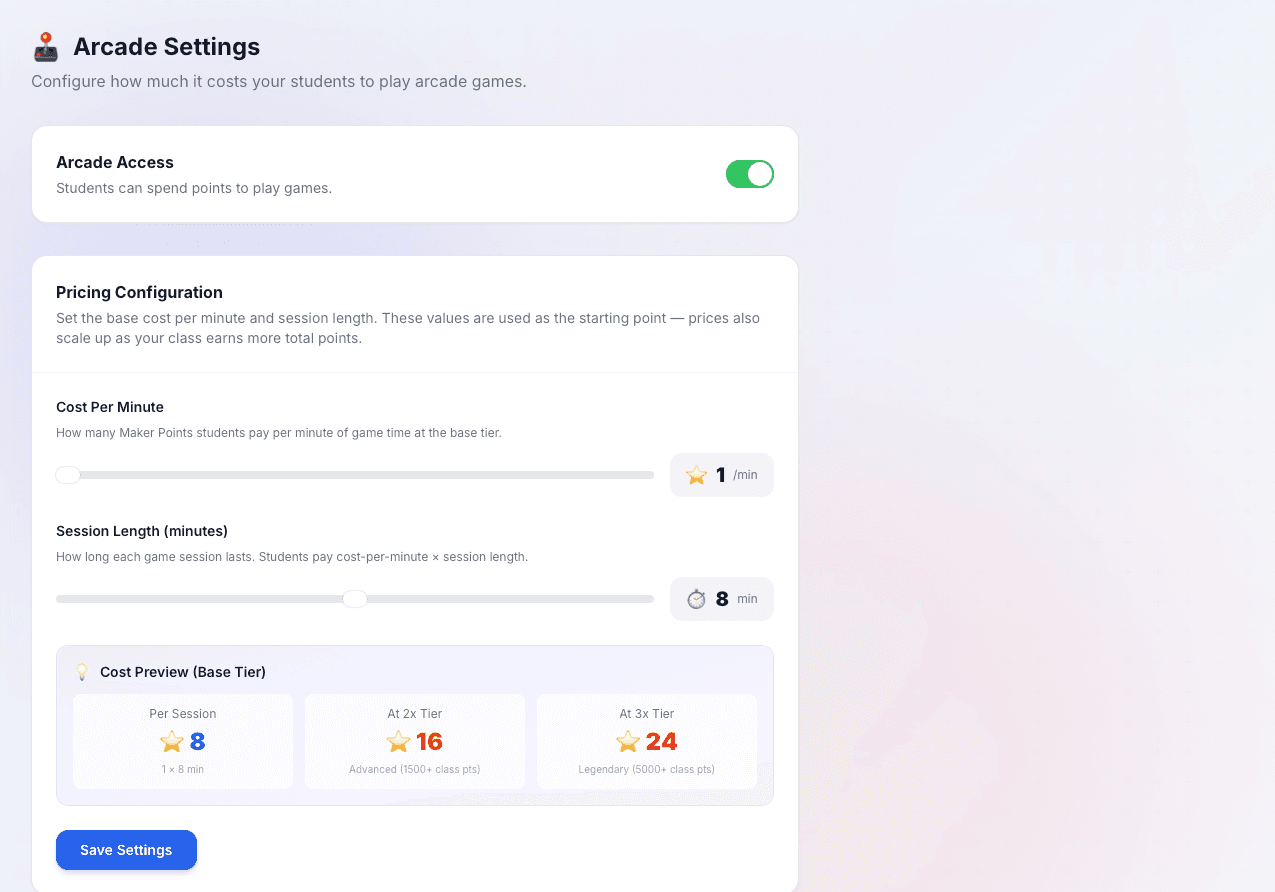Click the star icon on the At 3x Tier card

pyautogui.click(x=629, y=742)
